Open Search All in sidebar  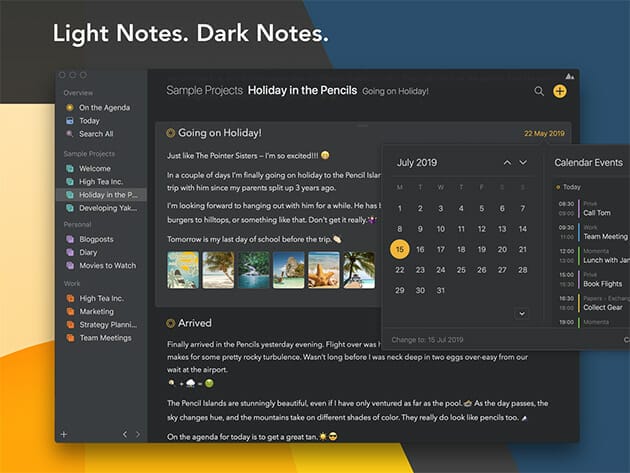(96, 134)
